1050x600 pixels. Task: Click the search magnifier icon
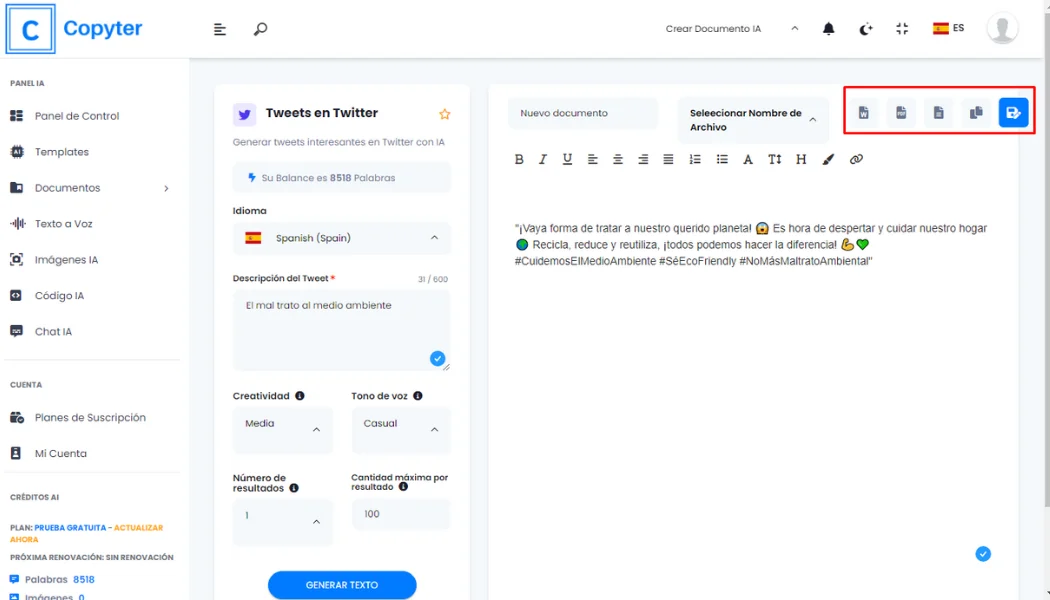(260, 29)
